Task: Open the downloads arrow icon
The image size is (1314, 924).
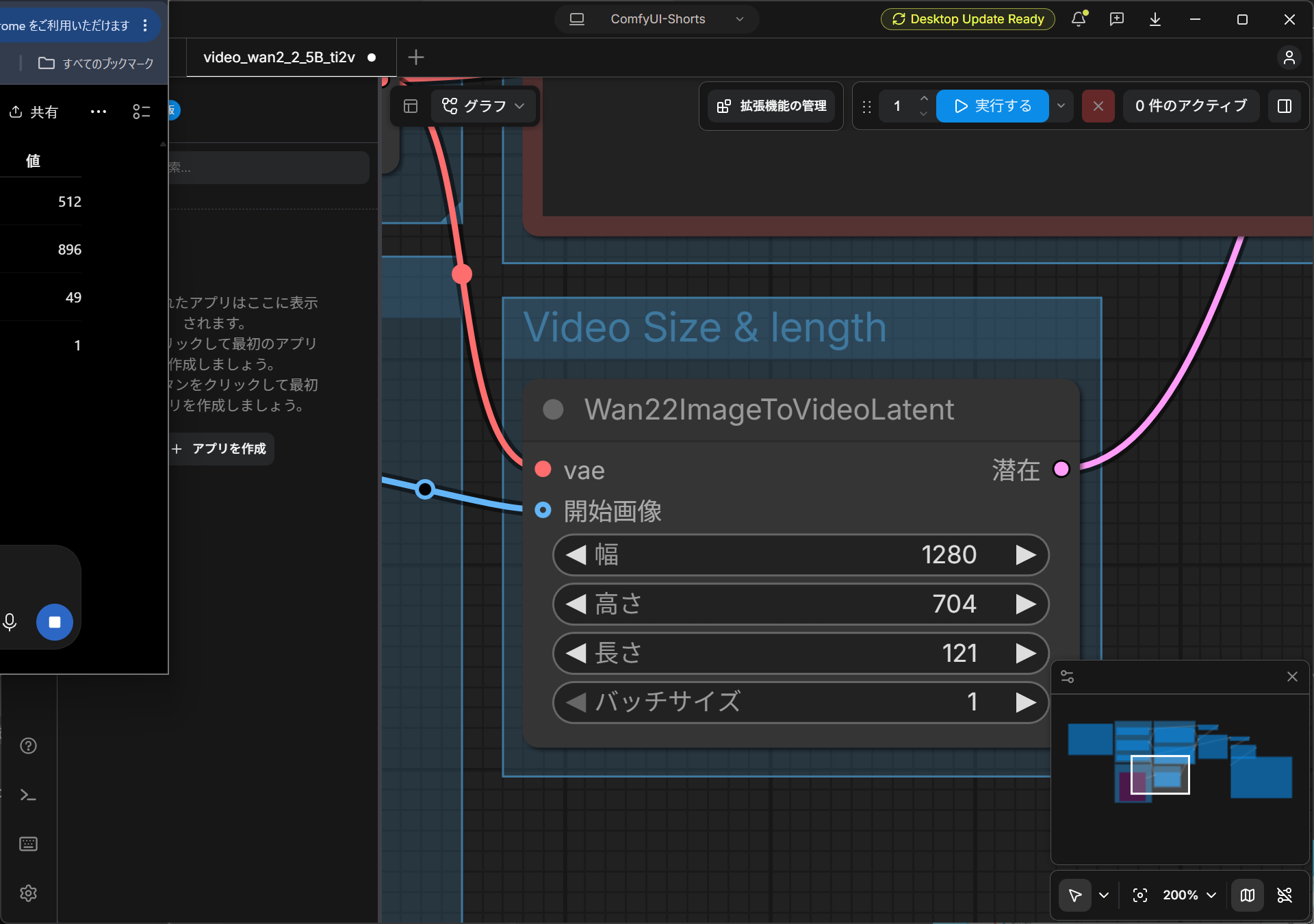Action: coord(1155,19)
